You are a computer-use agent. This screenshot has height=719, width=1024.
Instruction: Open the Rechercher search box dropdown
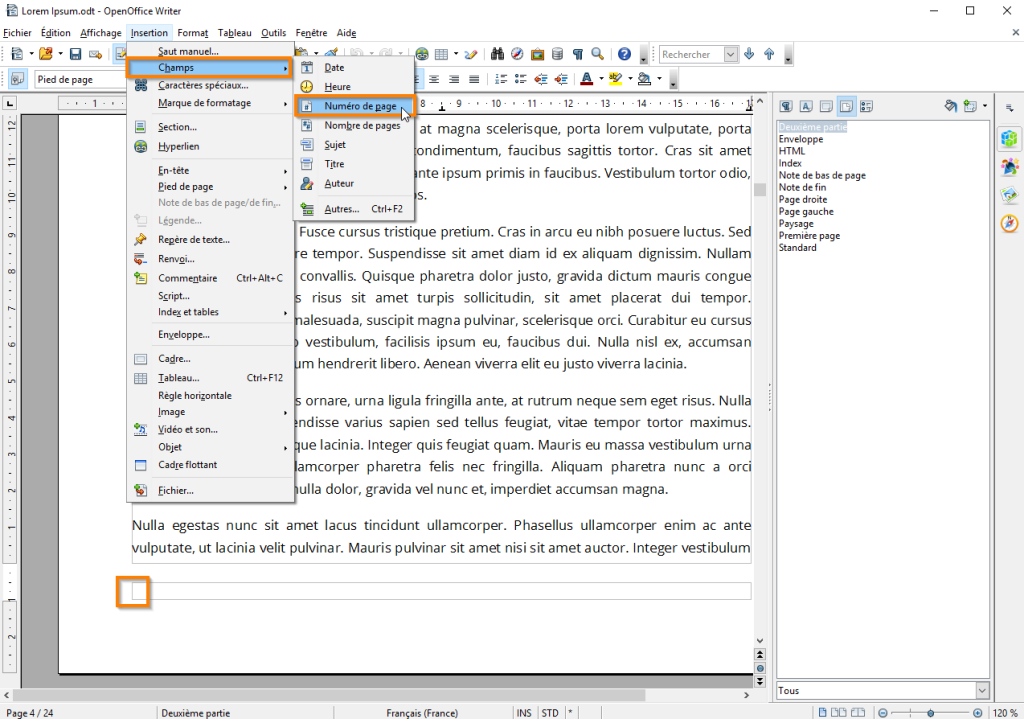tap(731, 54)
